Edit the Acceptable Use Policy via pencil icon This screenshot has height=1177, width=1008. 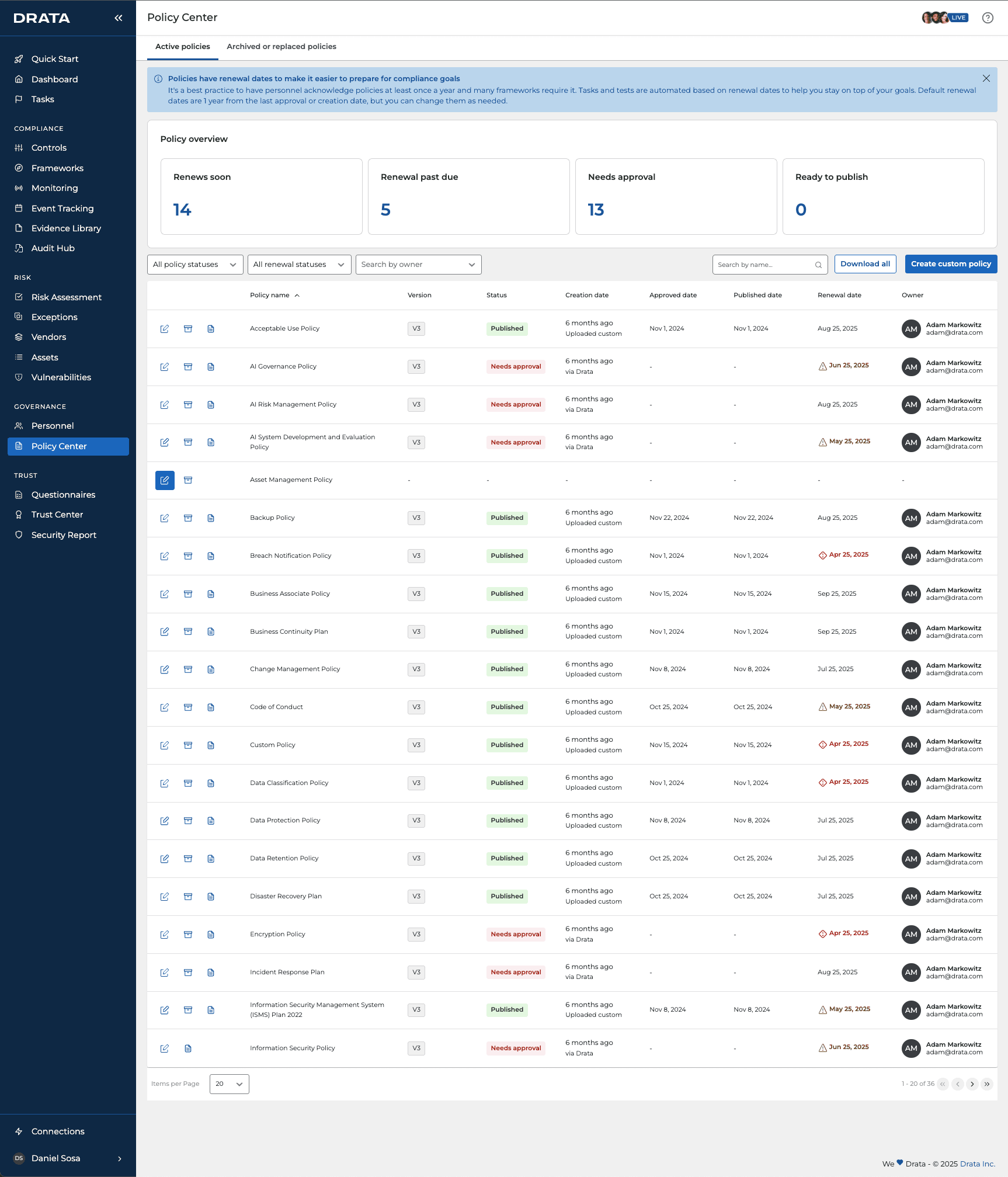pos(165,329)
